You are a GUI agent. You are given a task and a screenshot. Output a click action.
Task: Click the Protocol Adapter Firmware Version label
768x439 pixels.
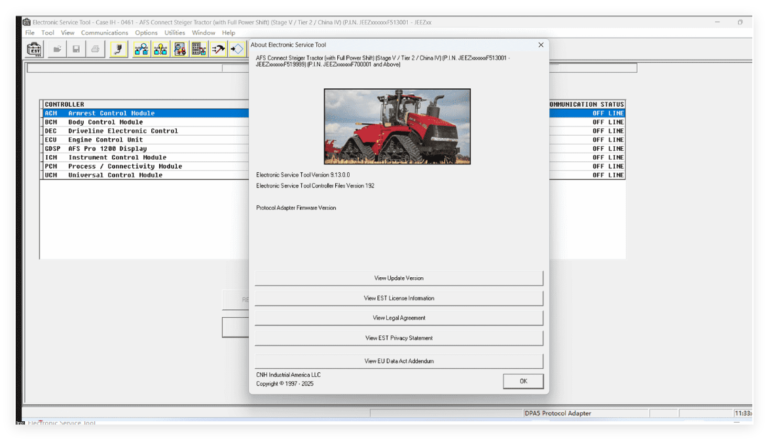pyautogui.click(x=296, y=208)
